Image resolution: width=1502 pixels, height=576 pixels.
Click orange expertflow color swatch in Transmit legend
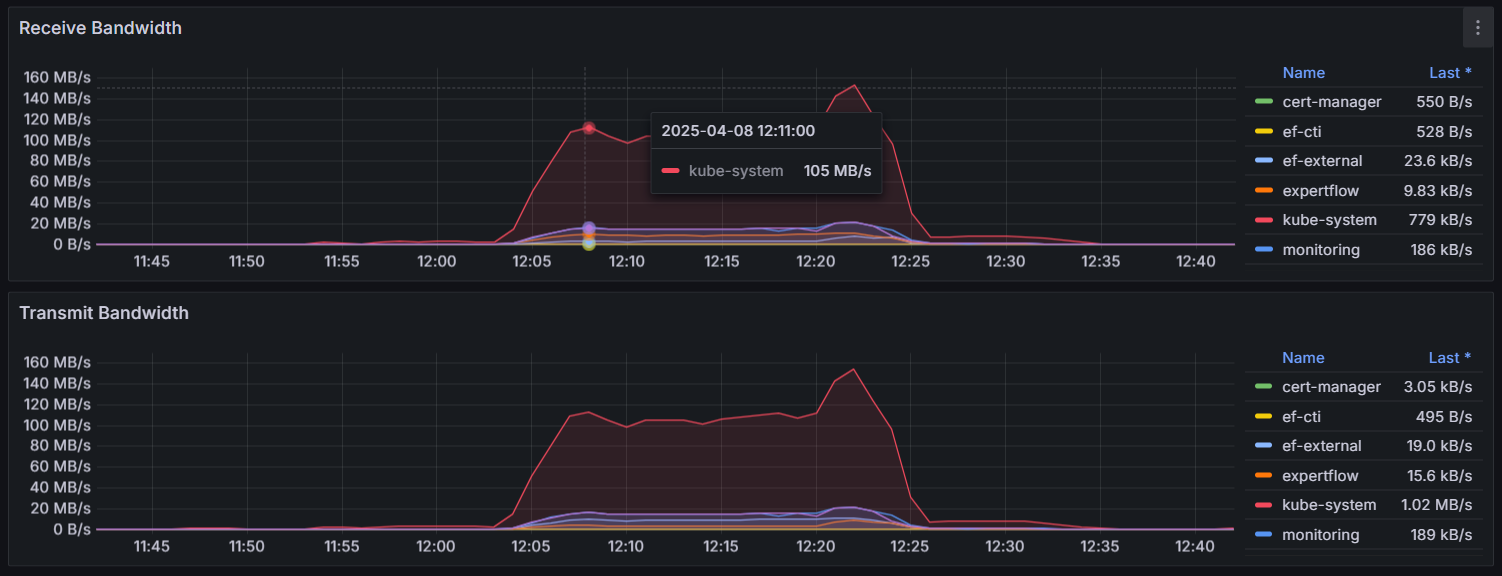[1264, 476]
